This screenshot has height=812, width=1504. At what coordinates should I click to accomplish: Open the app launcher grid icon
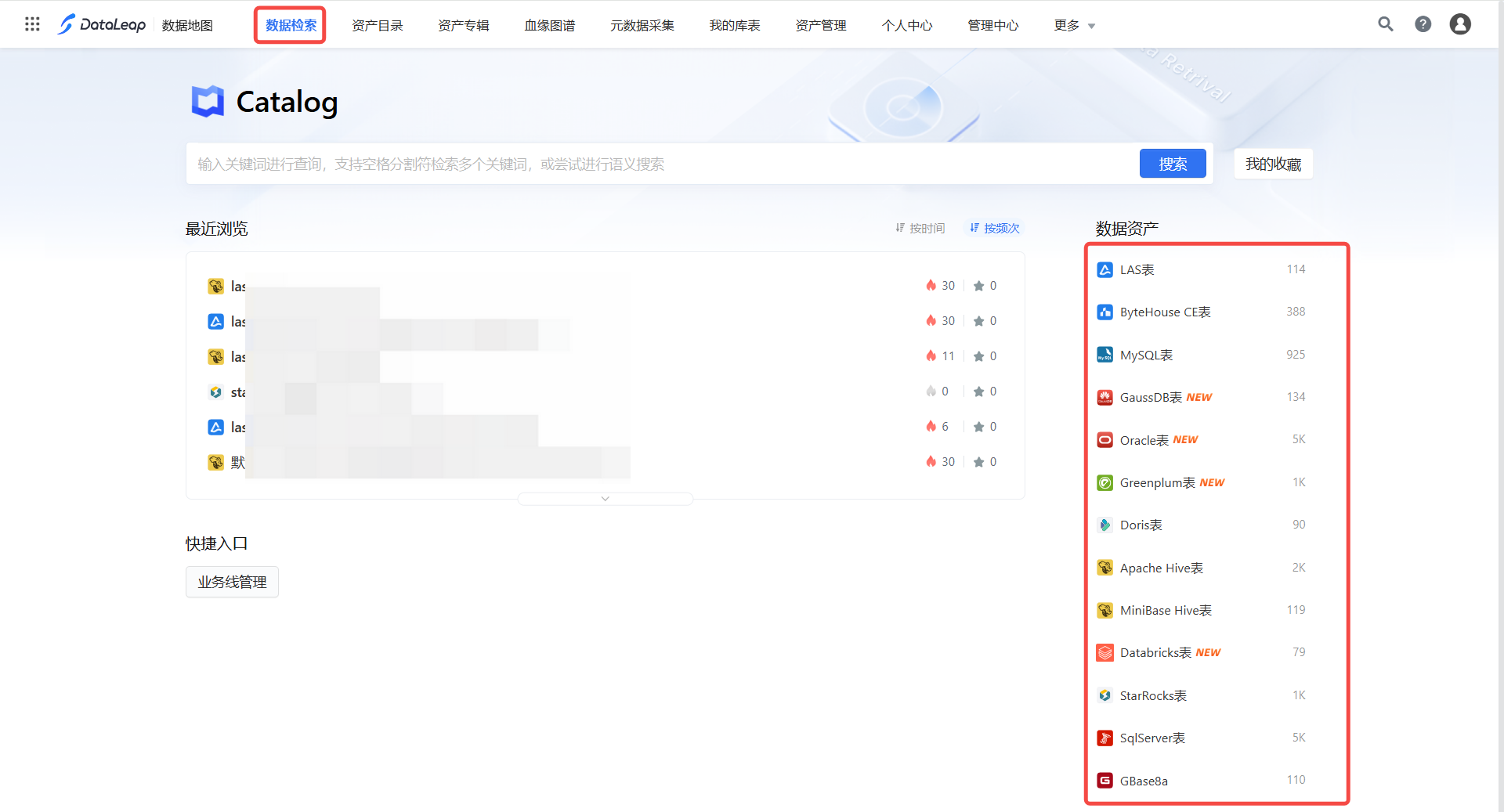coord(32,24)
